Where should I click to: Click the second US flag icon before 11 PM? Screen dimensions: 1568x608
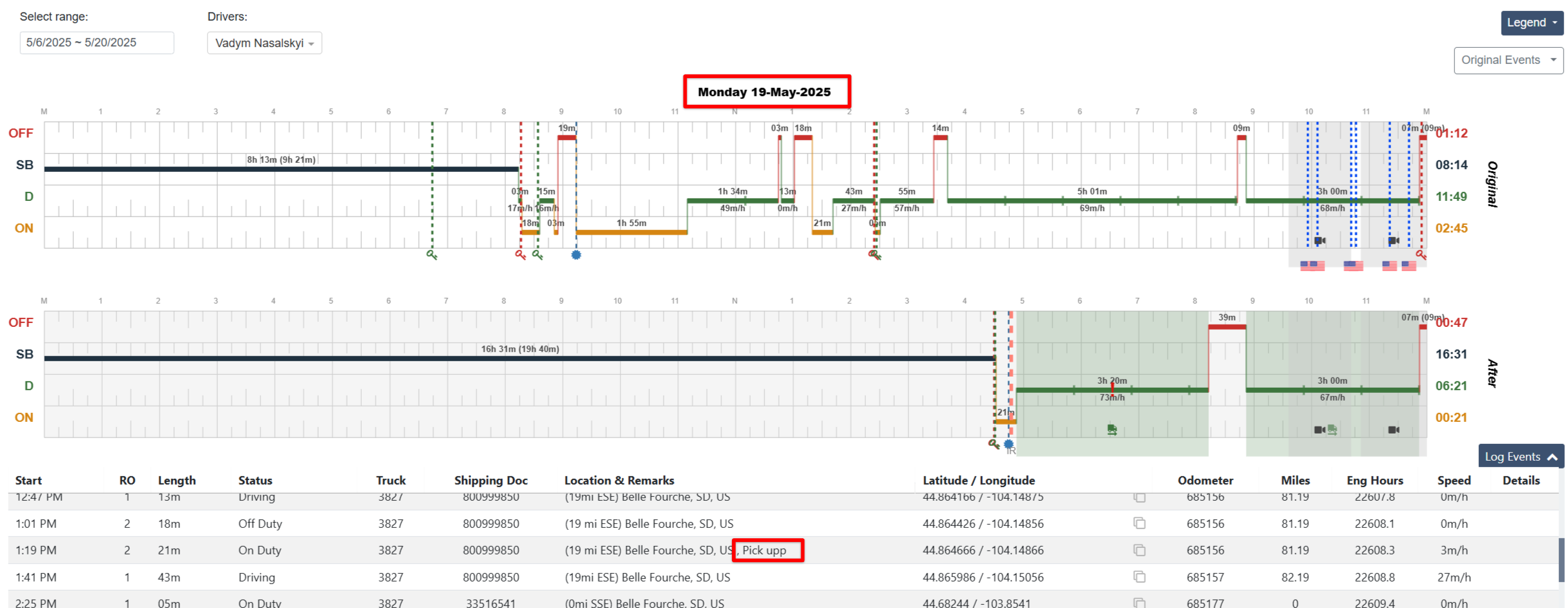point(1354,266)
